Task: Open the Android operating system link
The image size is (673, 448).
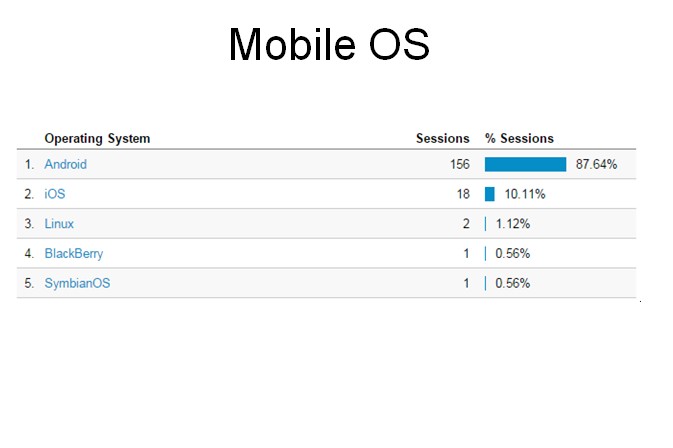Action: pyautogui.click(x=65, y=164)
